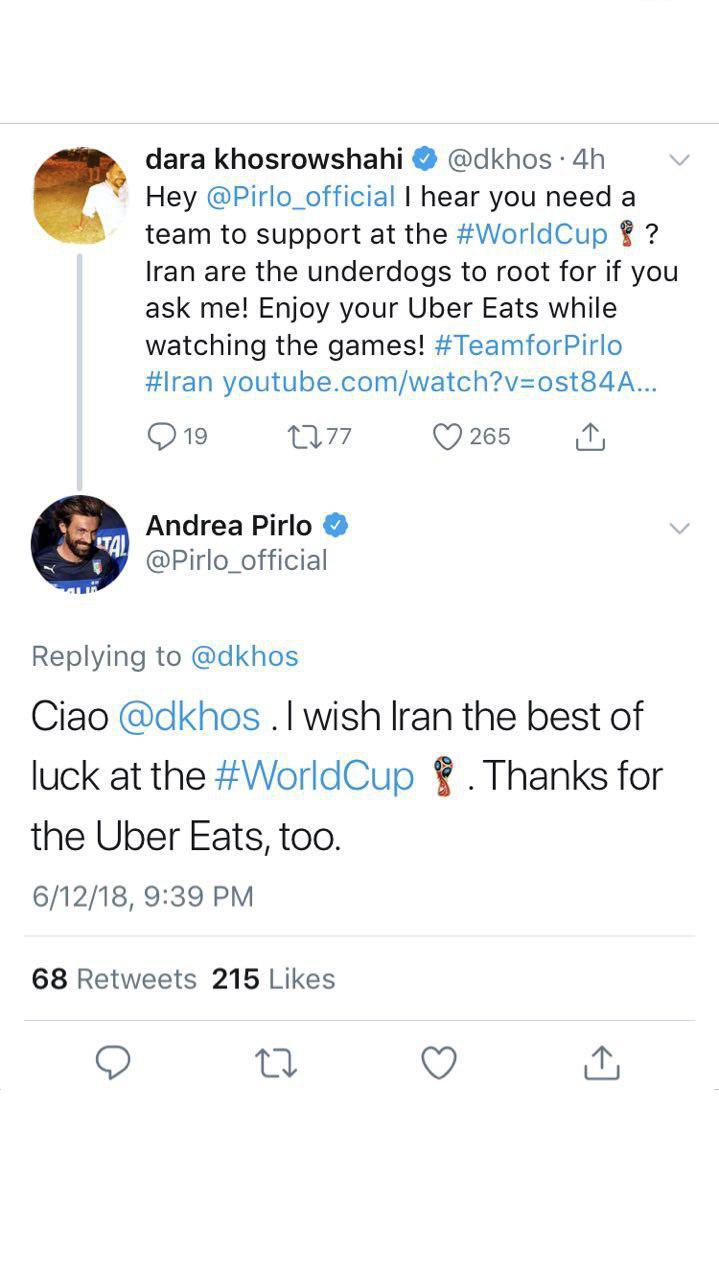Share dara khosrowshahi's tweet

pyautogui.click(x=591, y=437)
